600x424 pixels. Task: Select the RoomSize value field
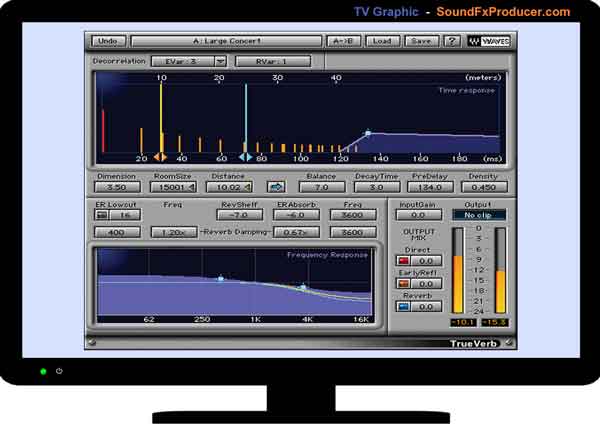(173, 187)
